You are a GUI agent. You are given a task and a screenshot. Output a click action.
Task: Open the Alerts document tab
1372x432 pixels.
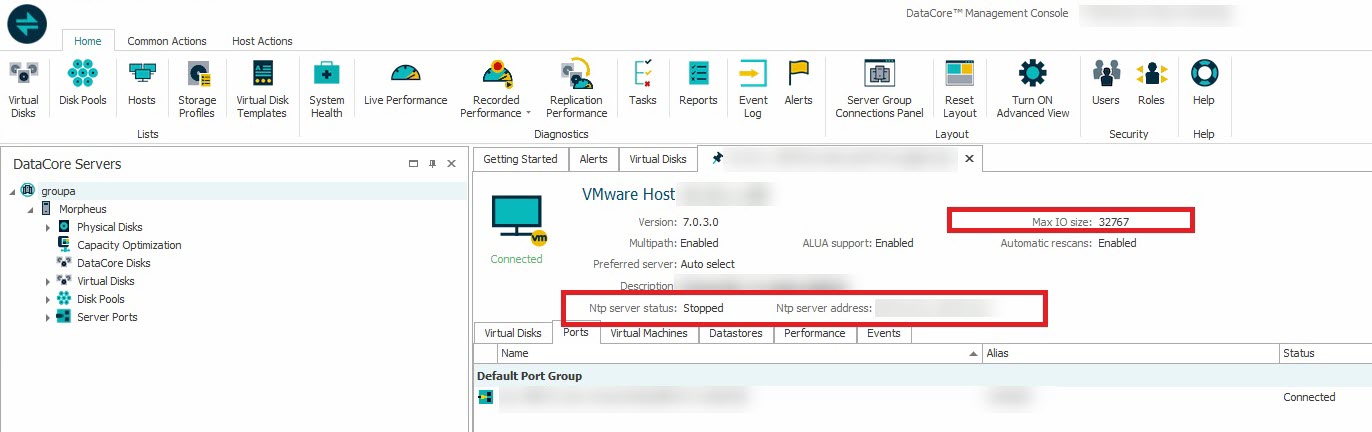pos(594,159)
